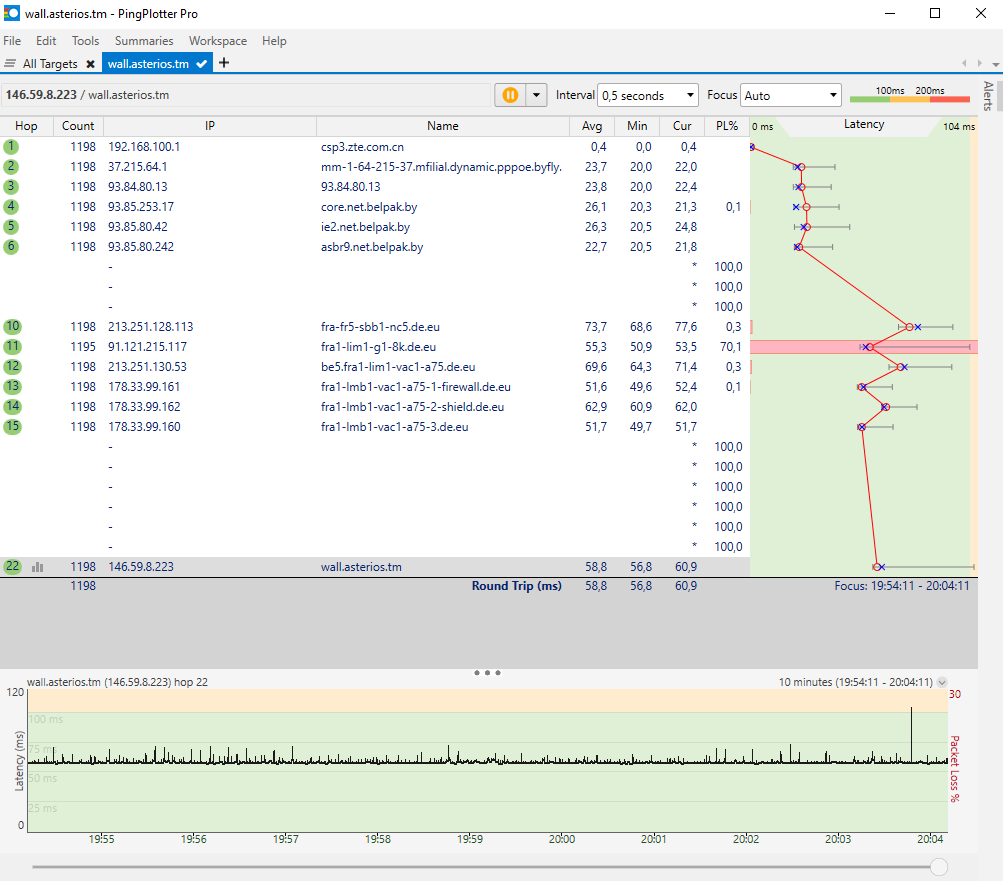Pause the trace with the orange pause button
The image size is (1003, 881).
coord(510,95)
